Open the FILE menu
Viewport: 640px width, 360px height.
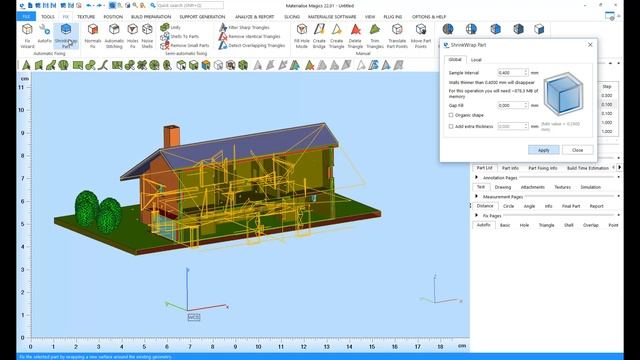point(26,16)
